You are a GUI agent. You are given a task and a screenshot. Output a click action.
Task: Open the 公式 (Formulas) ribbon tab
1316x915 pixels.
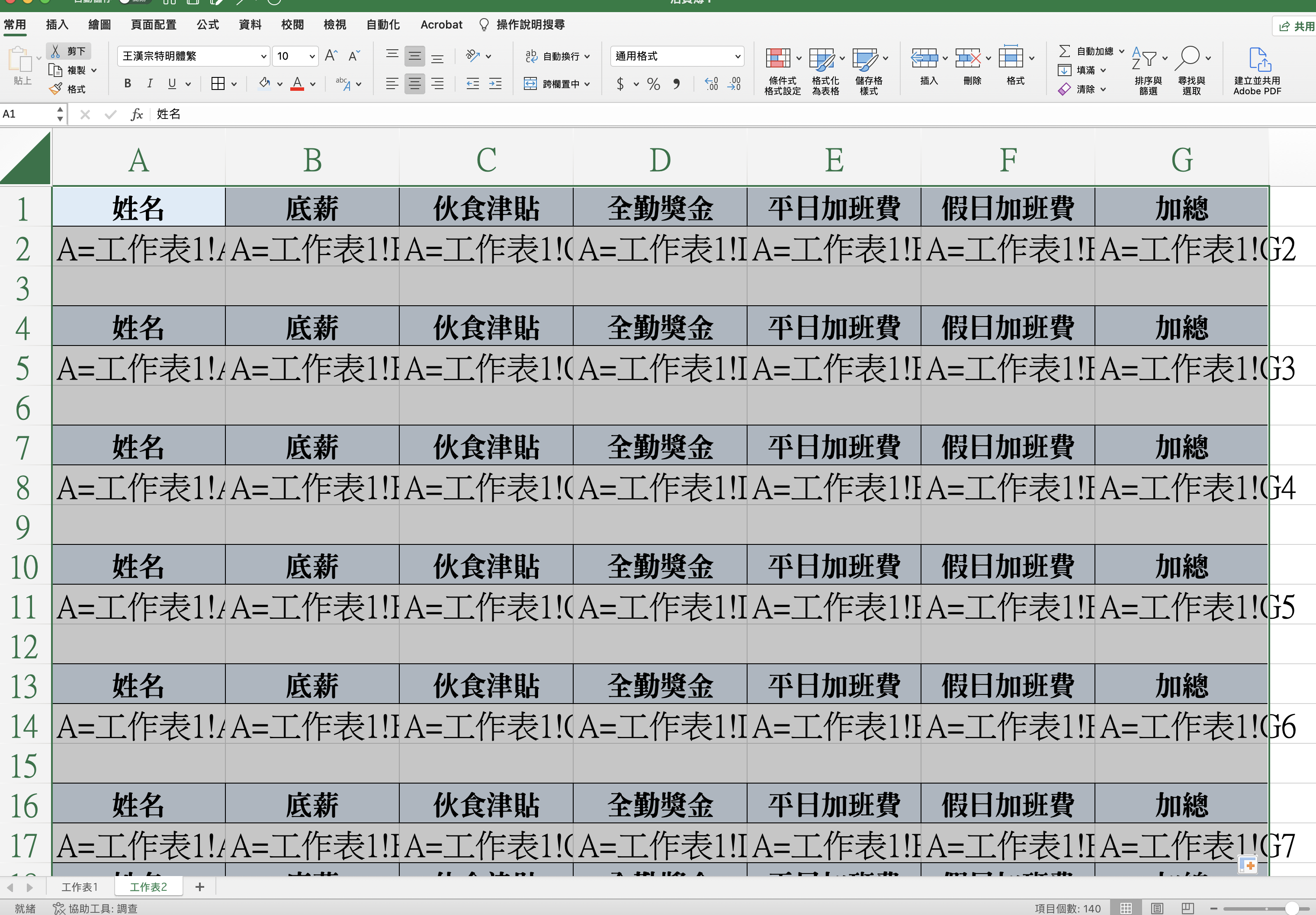coord(208,25)
